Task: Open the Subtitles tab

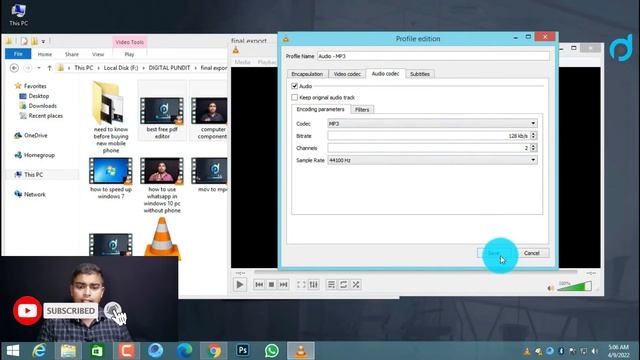Action: 420,74
